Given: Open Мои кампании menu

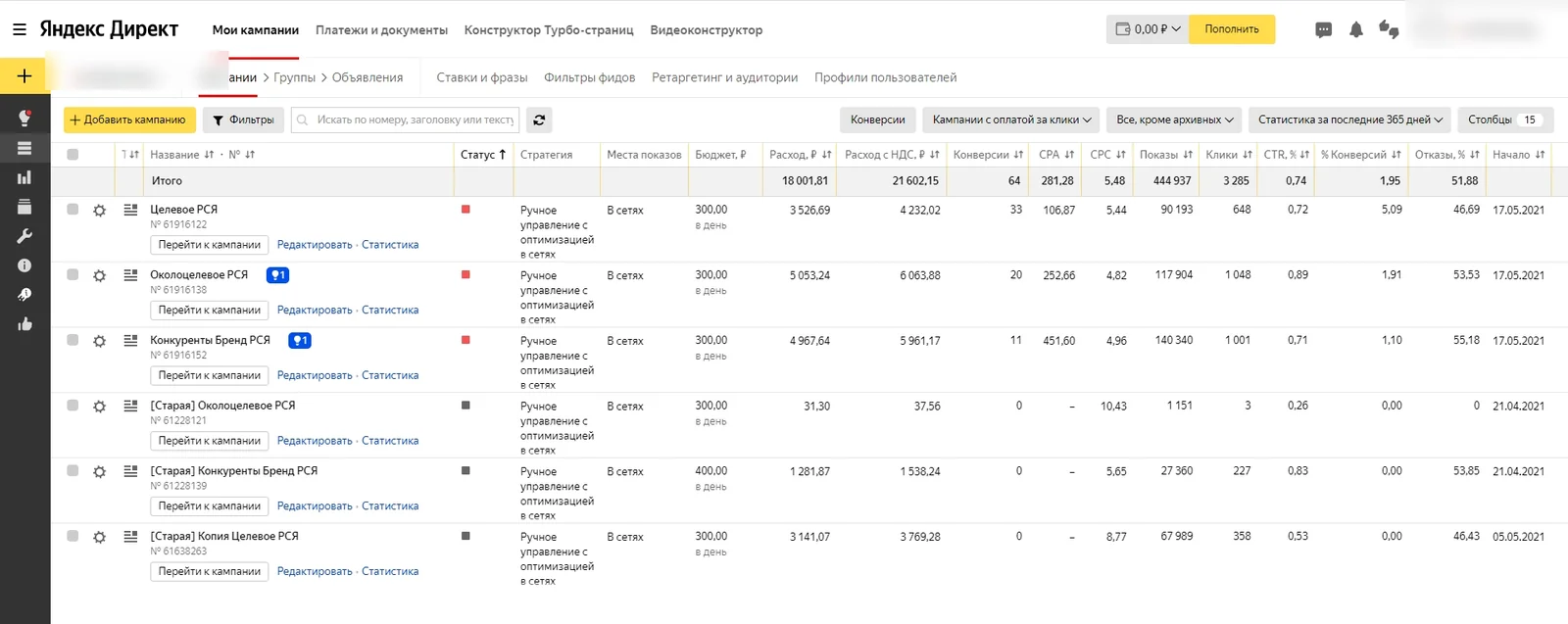Looking at the screenshot, I should pos(256,30).
